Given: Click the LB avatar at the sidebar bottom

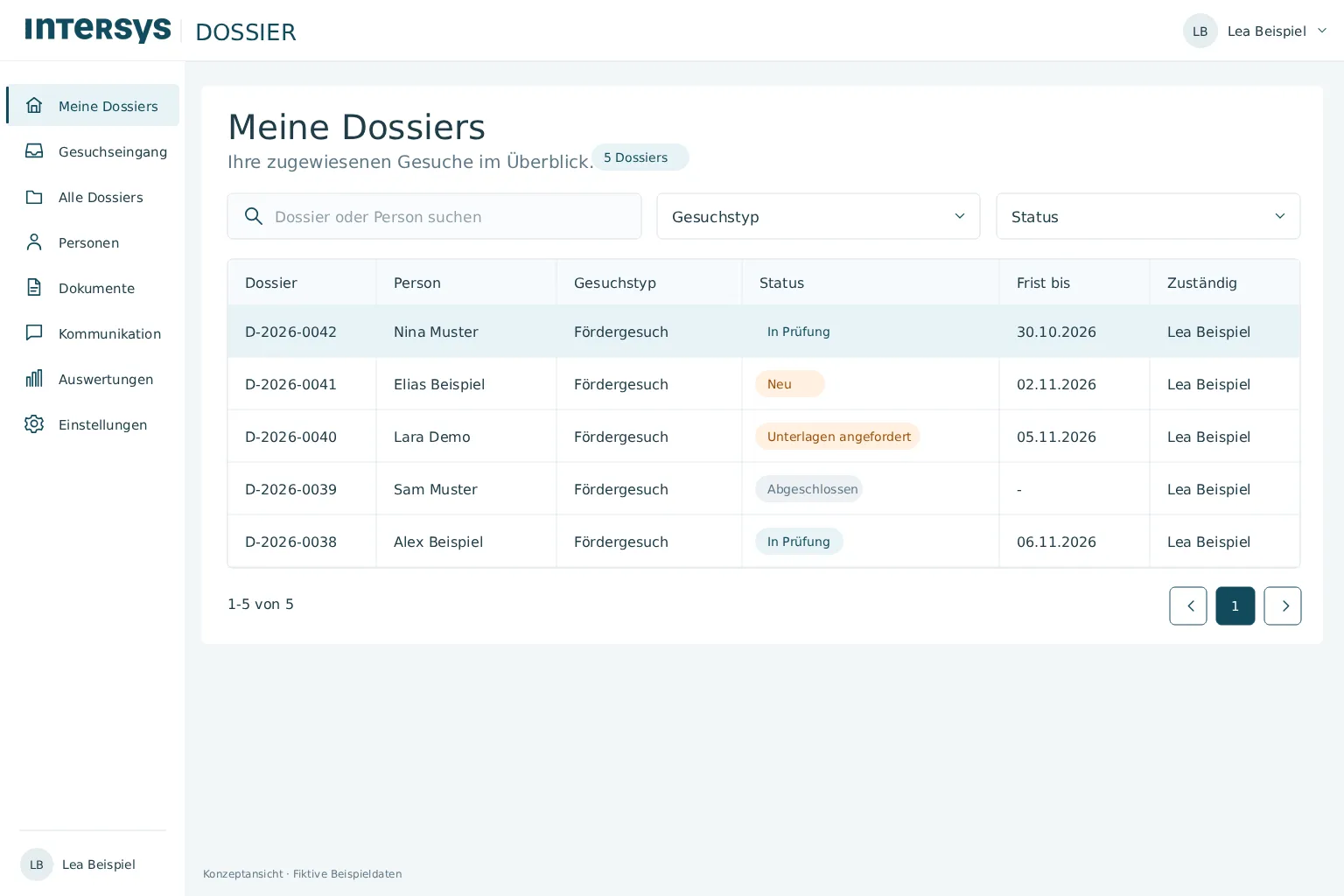Looking at the screenshot, I should point(37,864).
